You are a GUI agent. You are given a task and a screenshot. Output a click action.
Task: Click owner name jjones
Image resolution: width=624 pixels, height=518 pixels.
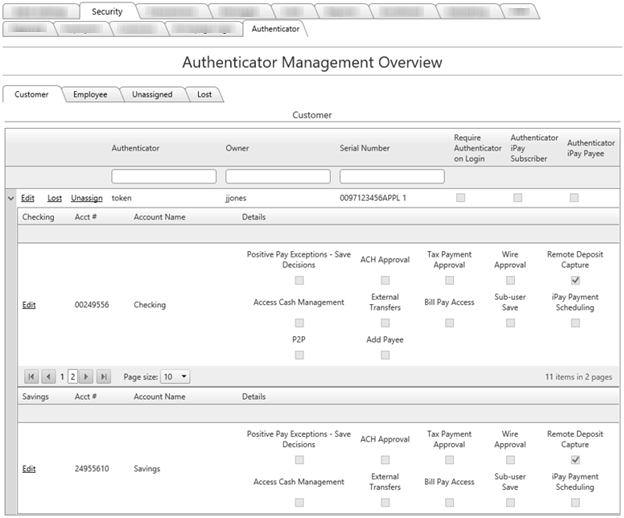pyautogui.click(x=236, y=198)
